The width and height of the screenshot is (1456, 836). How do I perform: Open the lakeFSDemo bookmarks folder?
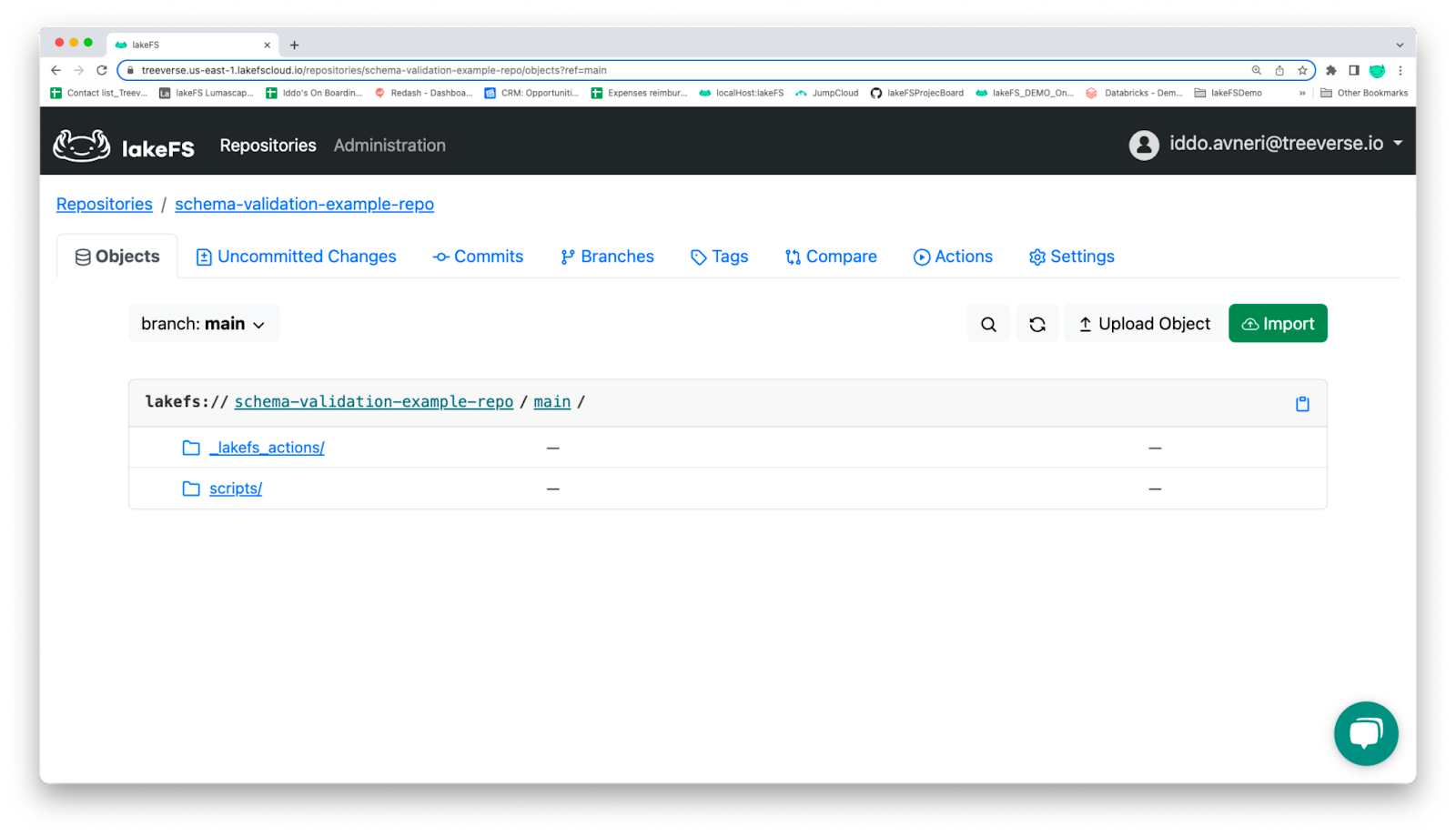[1228, 93]
